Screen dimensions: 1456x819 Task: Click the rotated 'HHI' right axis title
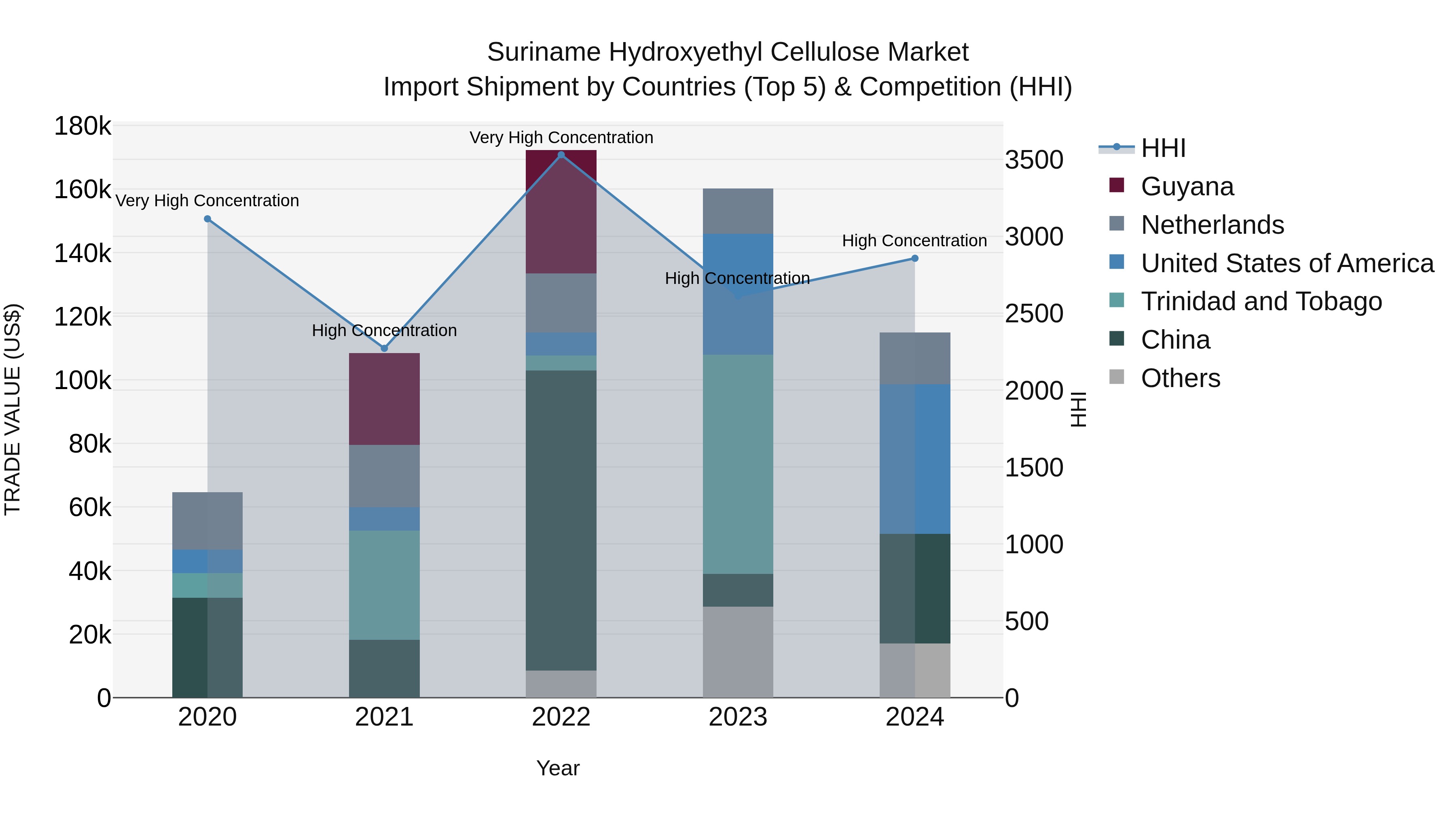pos(1078,409)
